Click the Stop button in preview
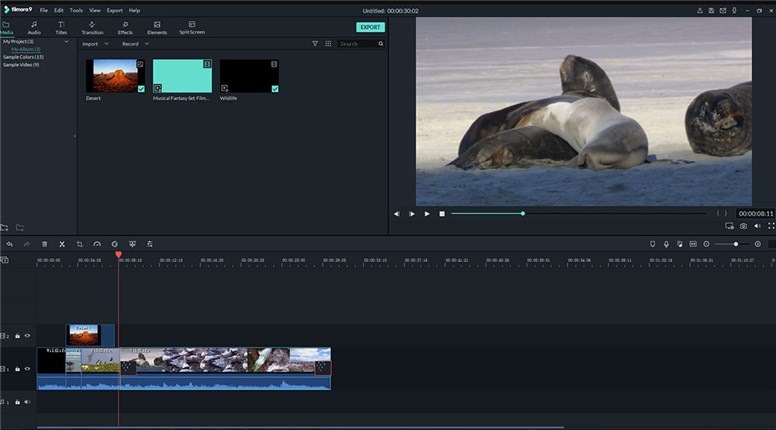The width and height of the screenshot is (776, 430). pos(442,214)
